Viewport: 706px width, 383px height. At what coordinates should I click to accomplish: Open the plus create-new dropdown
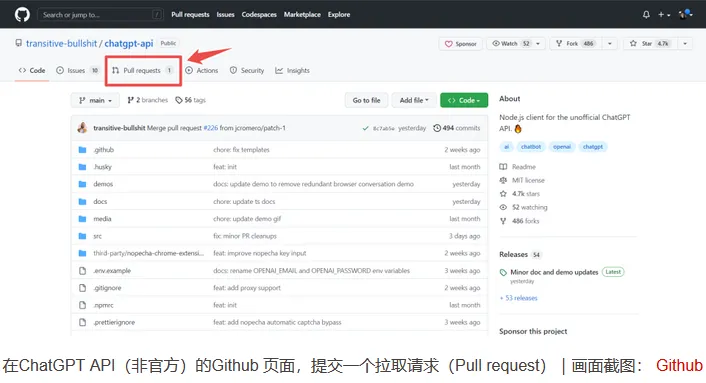(x=664, y=14)
